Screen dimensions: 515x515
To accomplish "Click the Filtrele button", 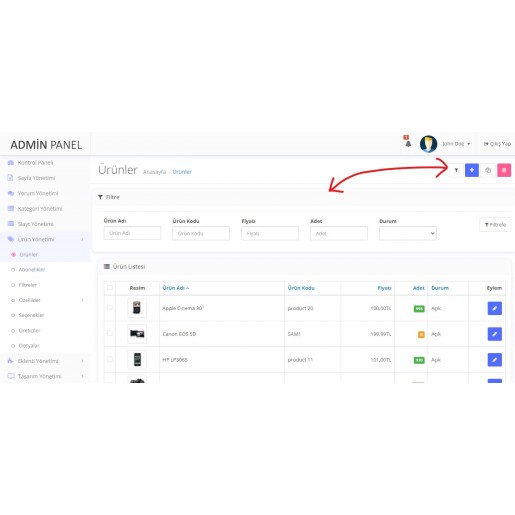I will point(495,225).
